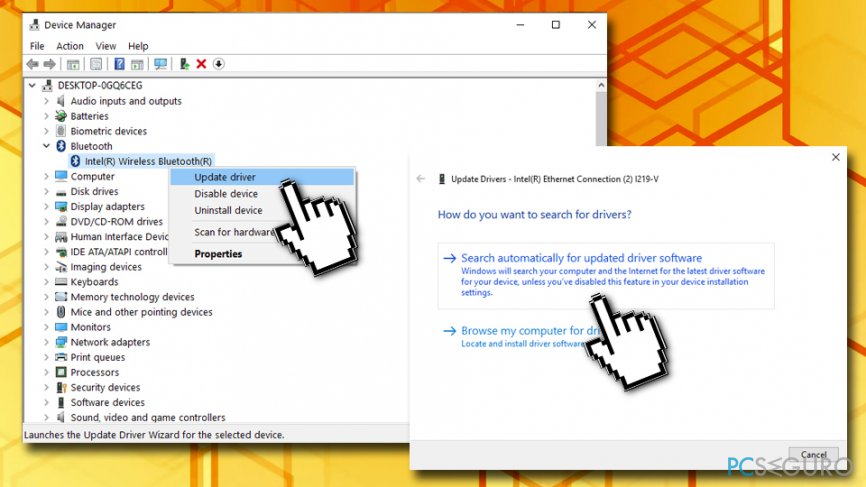Click Cancel in Update Drivers dialog
This screenshot has height=487, width=866.
tap(814, 454)
